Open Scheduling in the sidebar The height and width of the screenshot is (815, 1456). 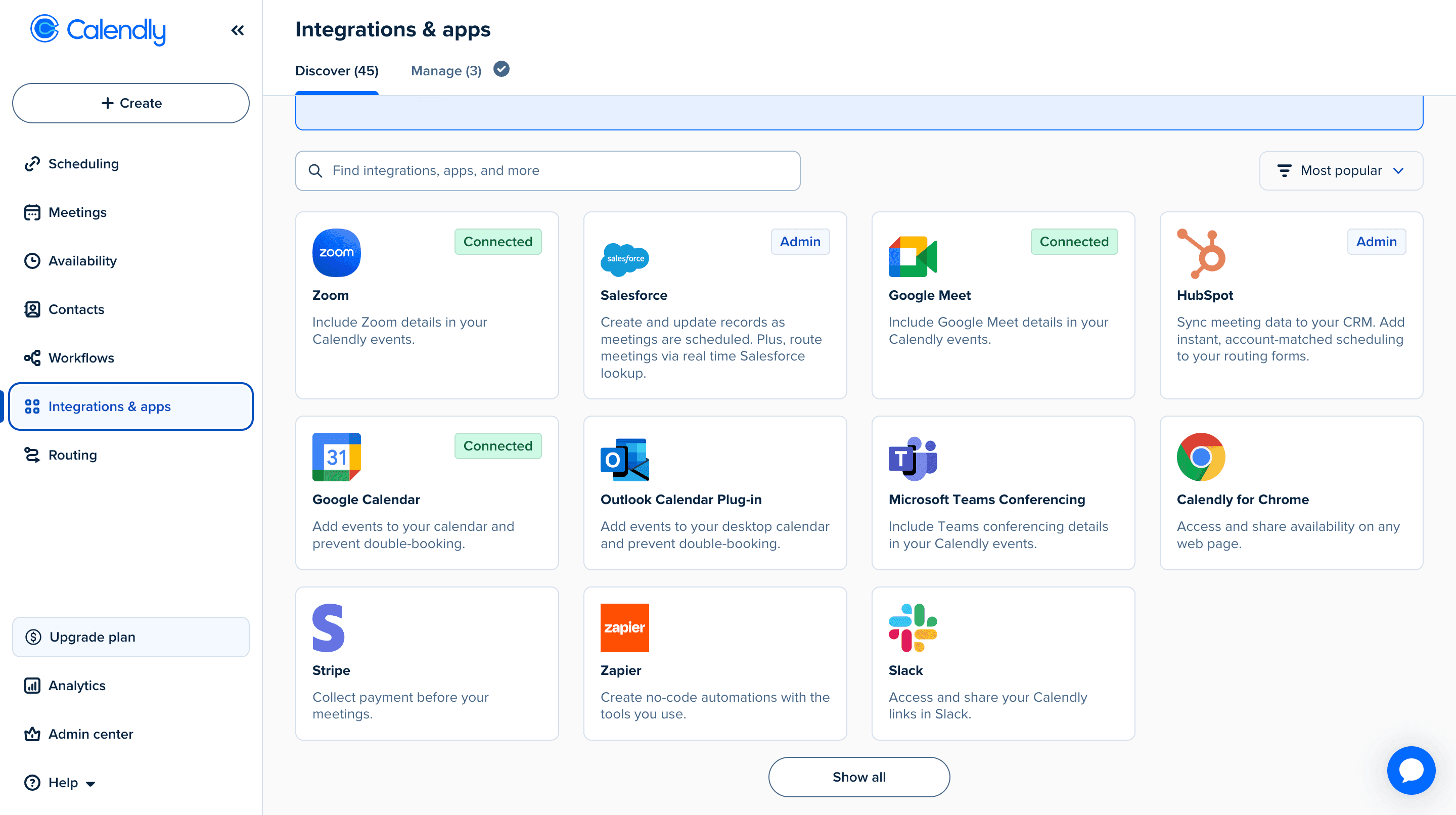click(x=130, y=164)
